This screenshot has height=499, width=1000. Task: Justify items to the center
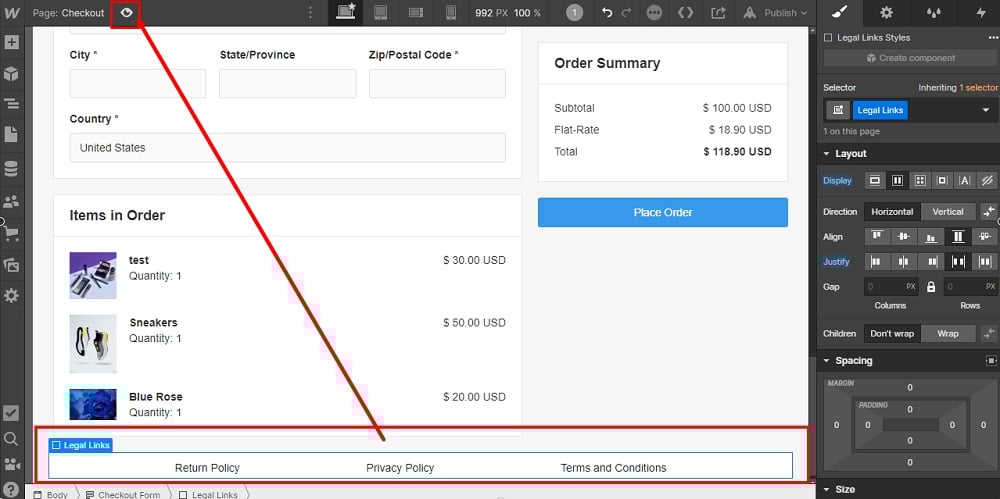(904, 262)
